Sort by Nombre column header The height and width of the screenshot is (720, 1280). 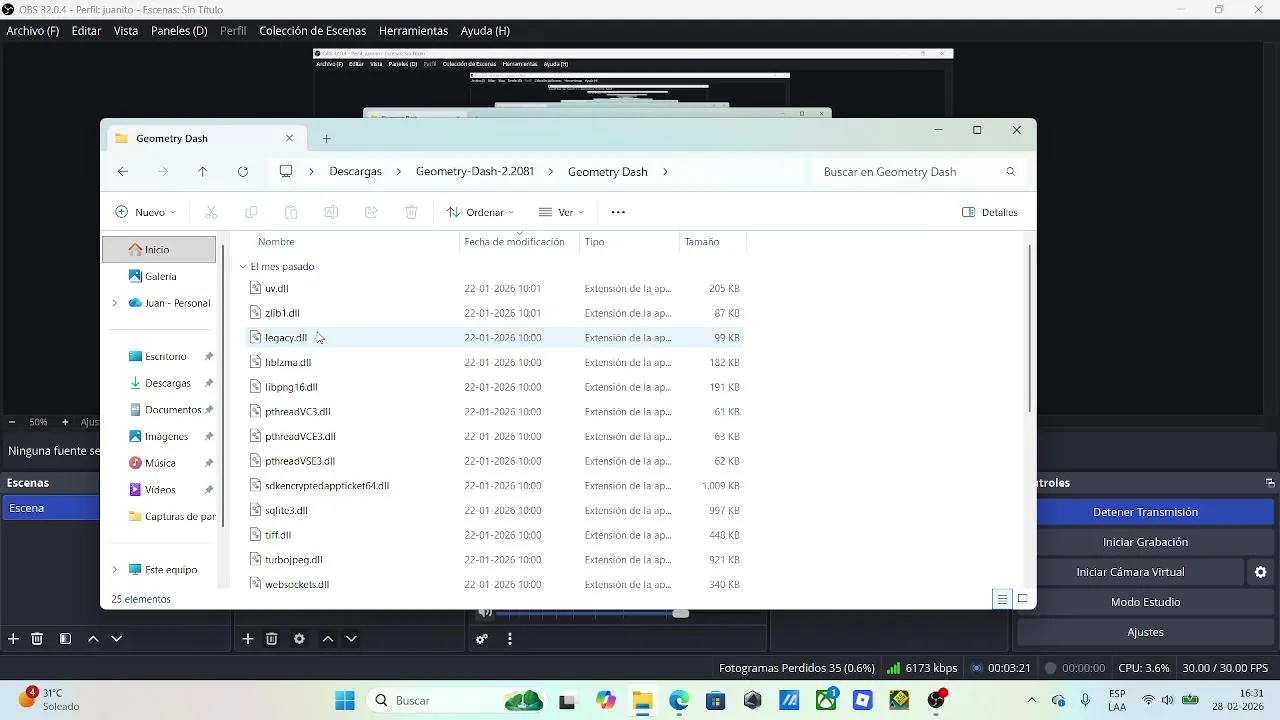point(276,242)
